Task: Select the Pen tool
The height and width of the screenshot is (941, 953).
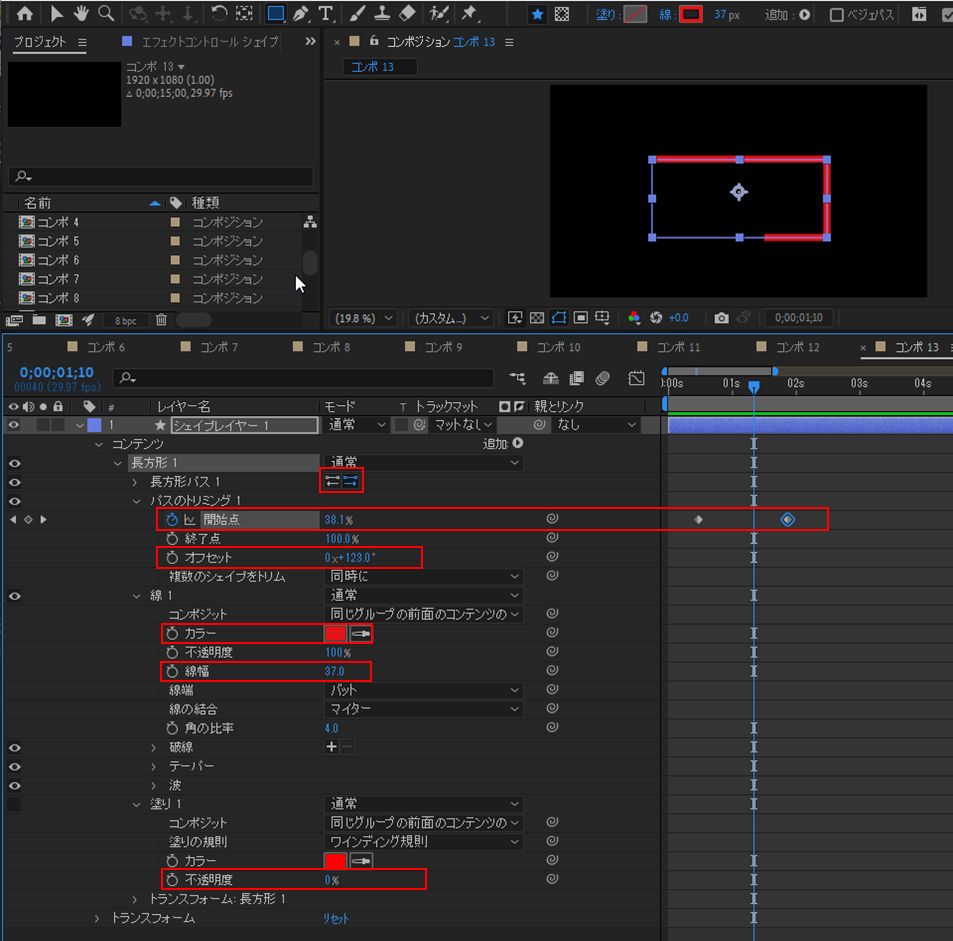Action: [x=301, y=13]
